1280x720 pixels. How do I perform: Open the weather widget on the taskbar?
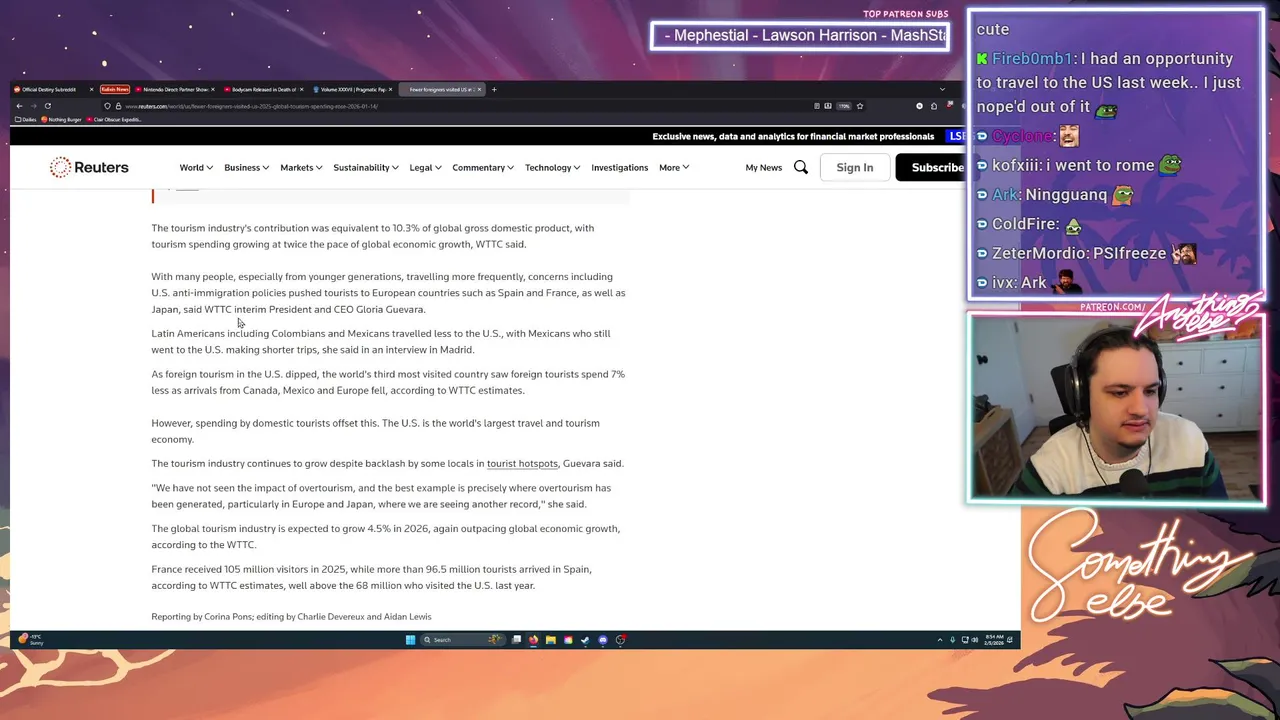pos(30,639)
